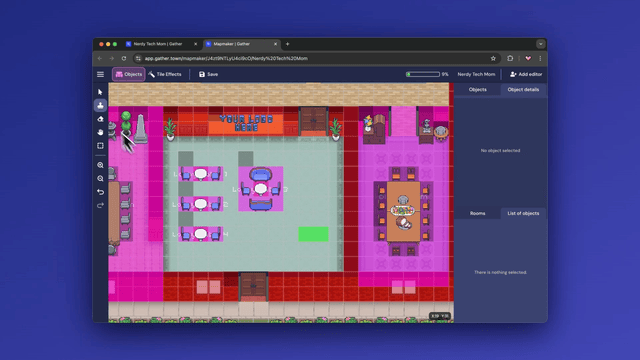View site information icon in address bar
The height and width of the screenshot is (360, 640).
point(138,58)
